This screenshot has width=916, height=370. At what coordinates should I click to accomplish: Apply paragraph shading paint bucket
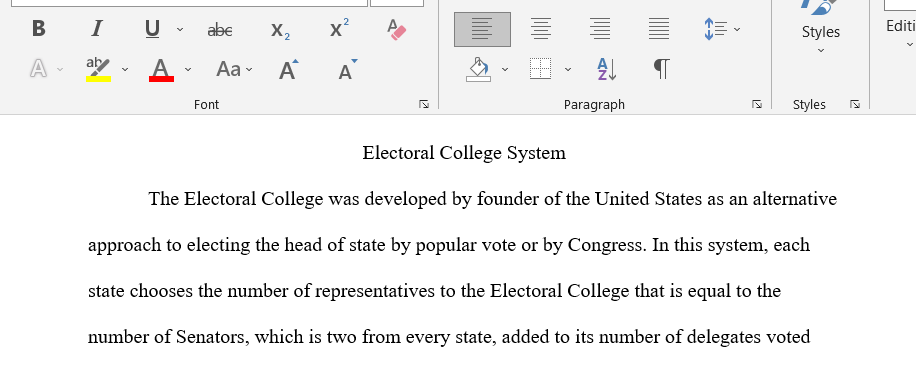pos(479,70)
